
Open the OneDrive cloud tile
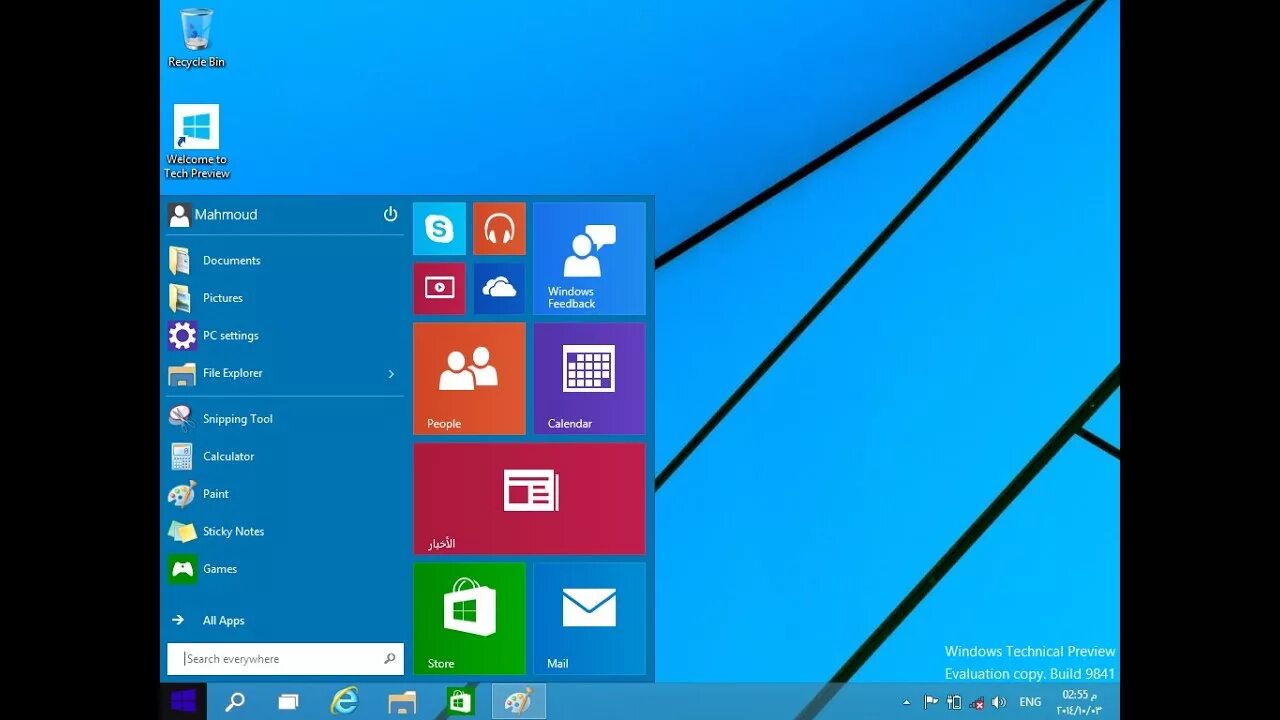tap(499, 289)
